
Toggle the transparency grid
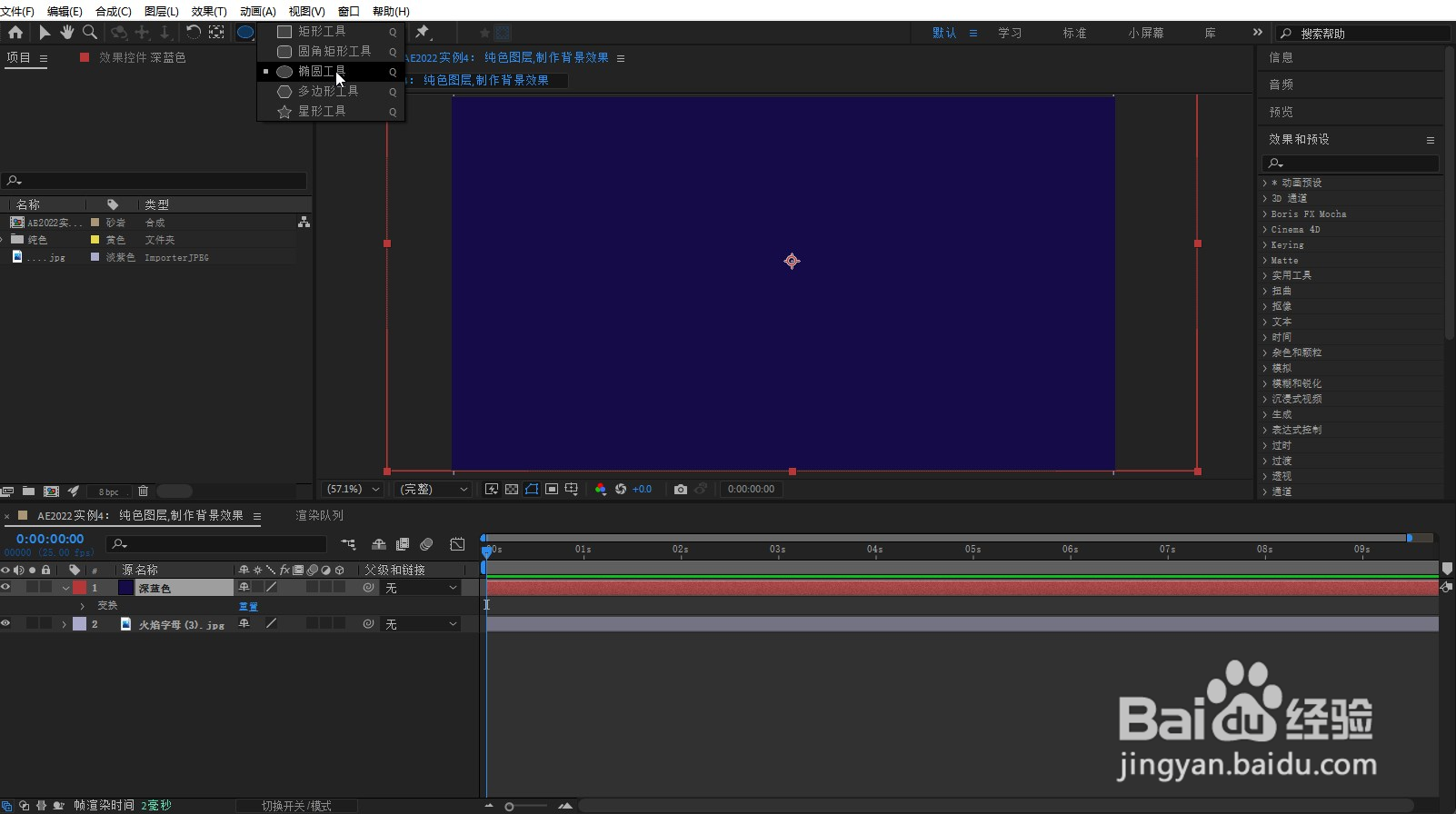[x=512, y=489]
